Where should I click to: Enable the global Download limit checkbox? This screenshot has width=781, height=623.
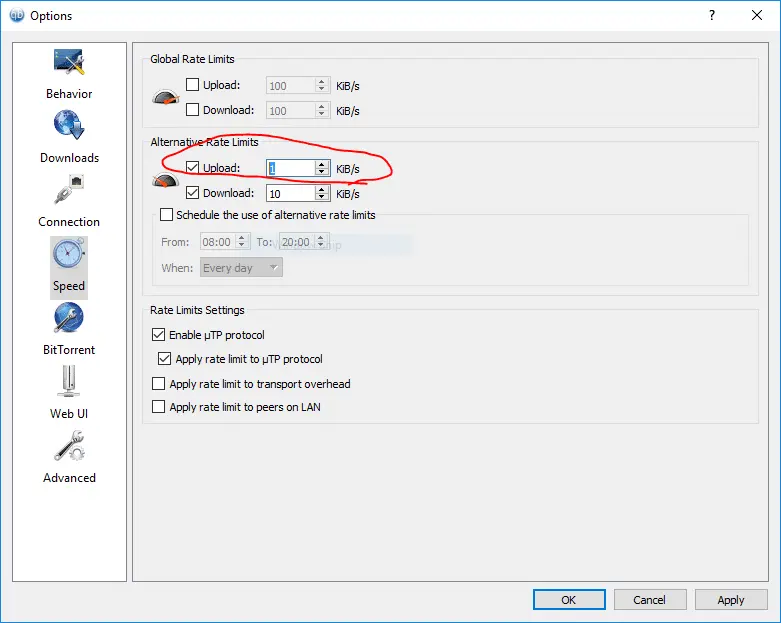point(192,110)
